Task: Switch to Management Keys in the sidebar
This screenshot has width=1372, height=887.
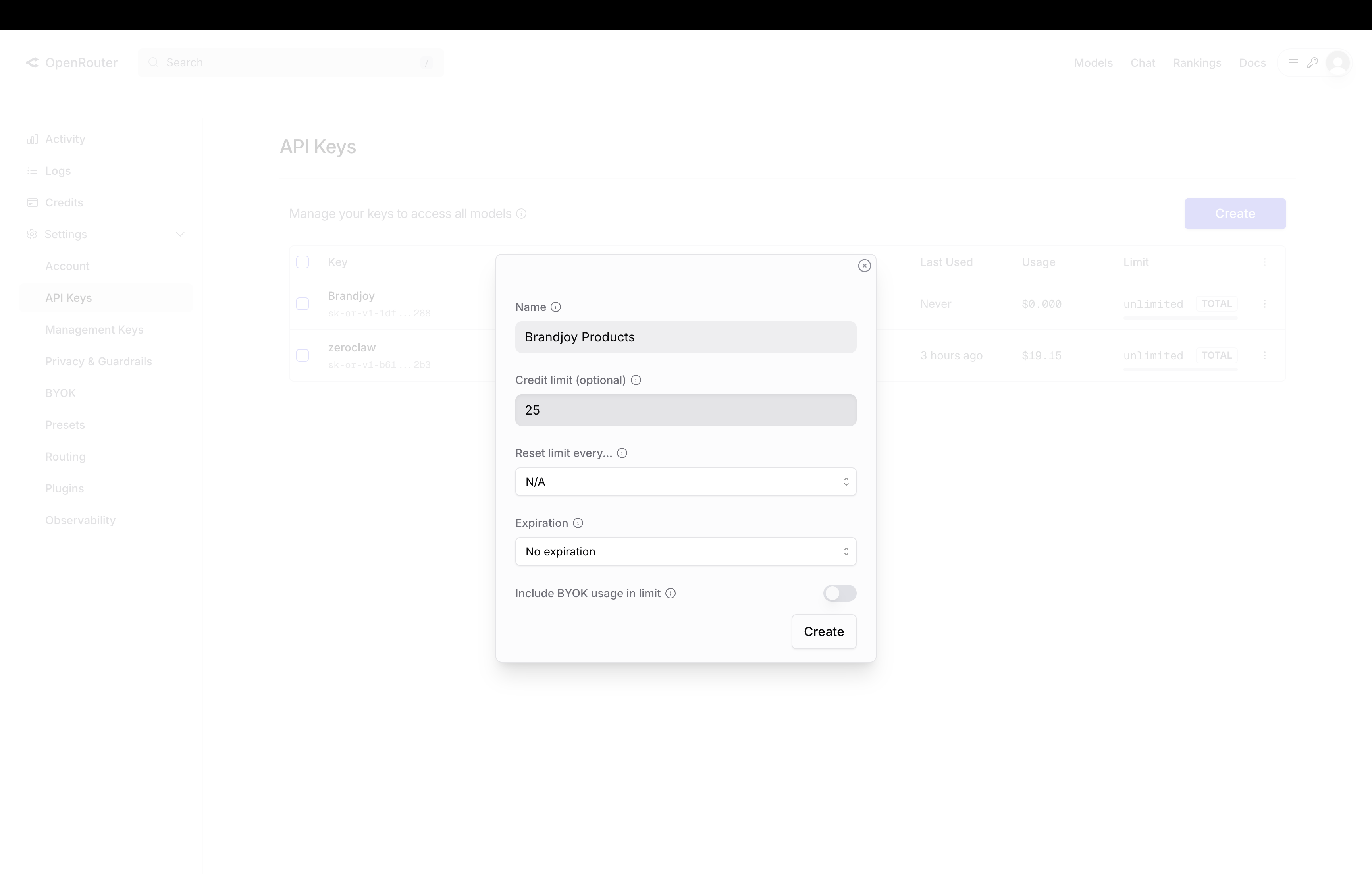Action: 94,330
